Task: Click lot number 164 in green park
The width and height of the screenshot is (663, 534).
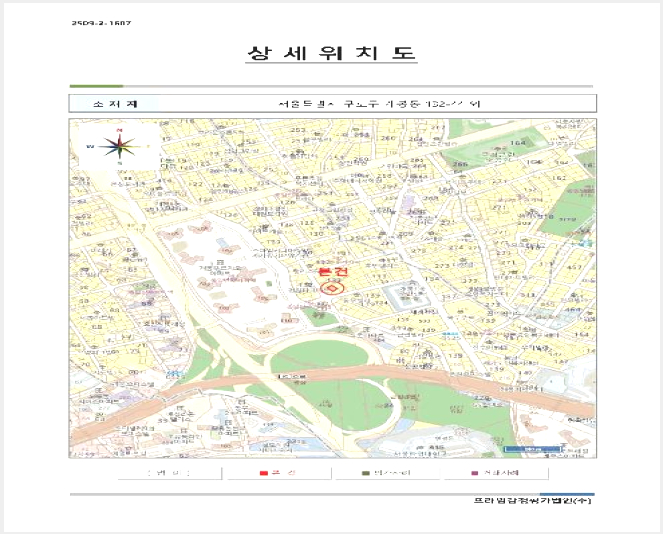Action: point(517,142)
